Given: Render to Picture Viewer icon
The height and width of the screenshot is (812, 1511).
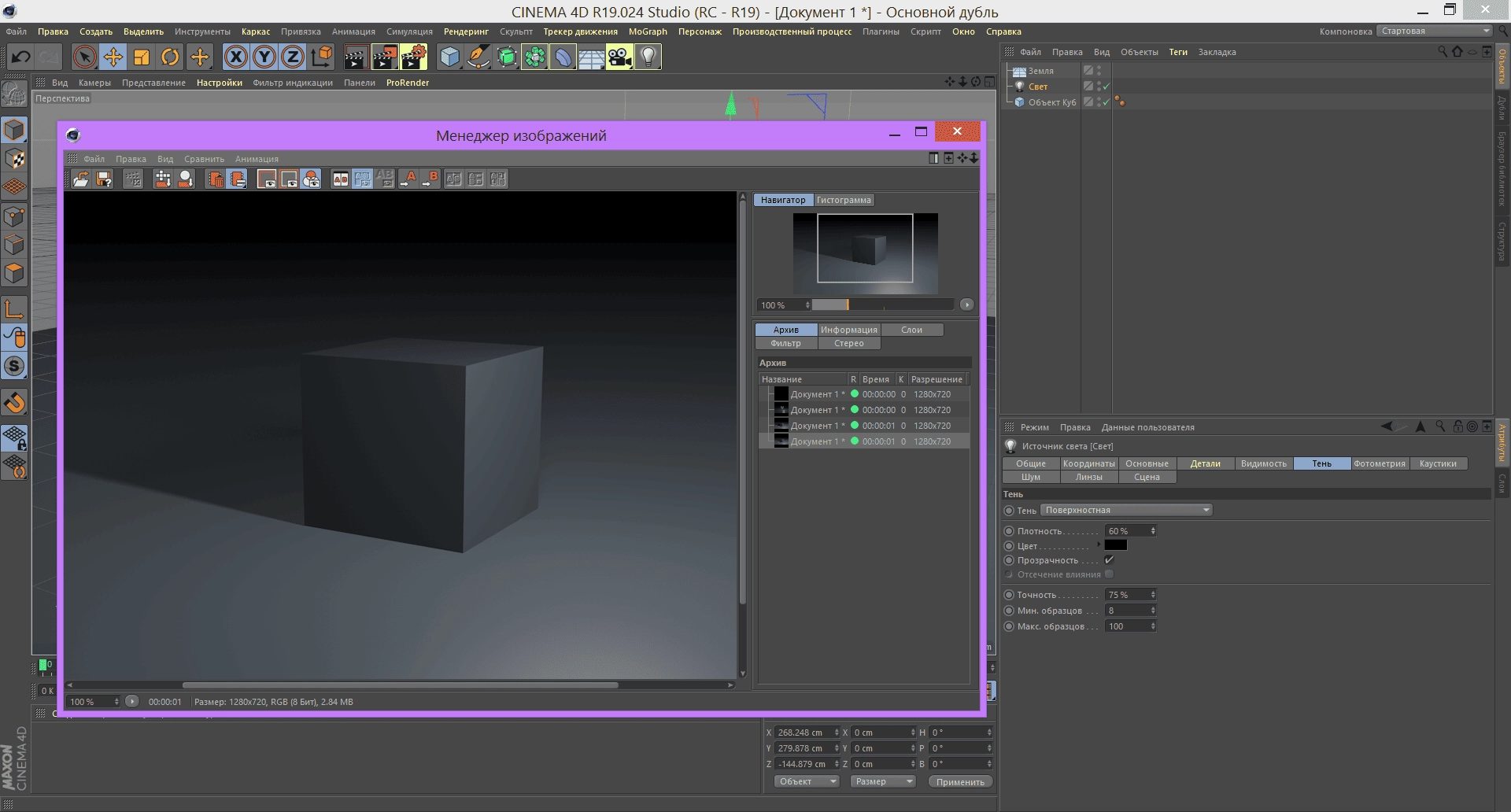Looking at the screenshot, I should coord(385,57).
